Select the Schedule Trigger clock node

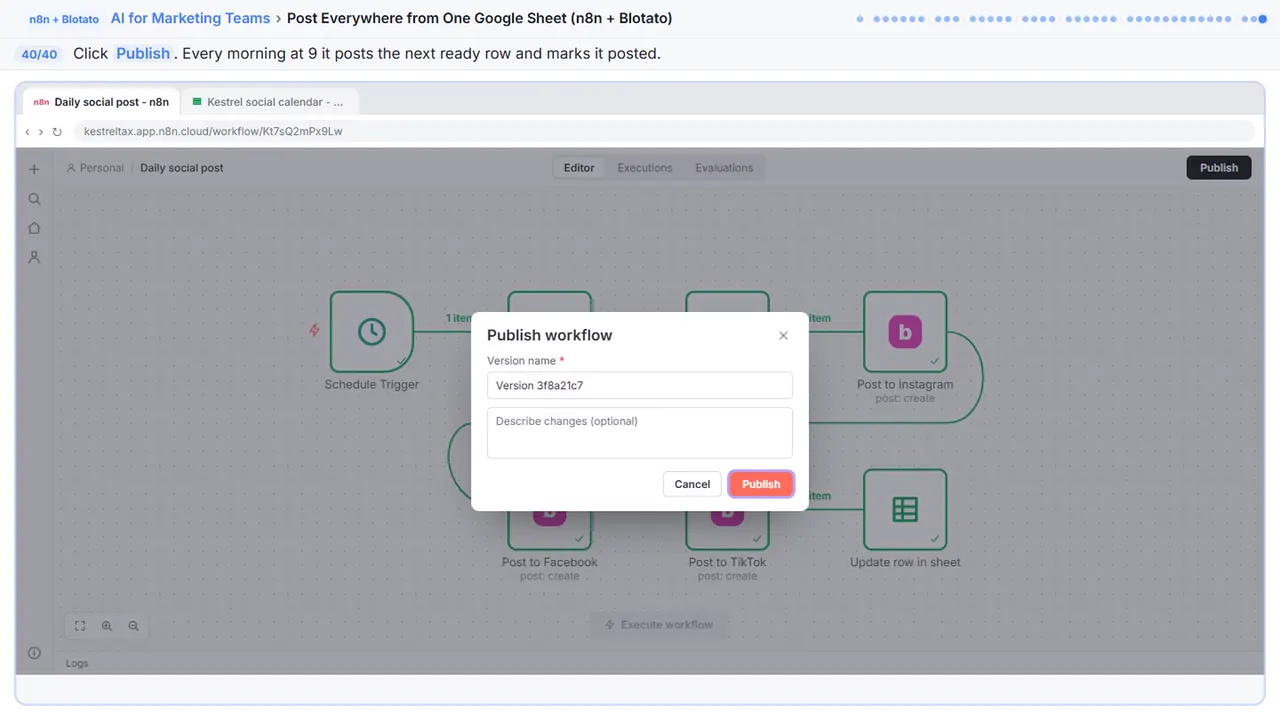pos(372,333)
